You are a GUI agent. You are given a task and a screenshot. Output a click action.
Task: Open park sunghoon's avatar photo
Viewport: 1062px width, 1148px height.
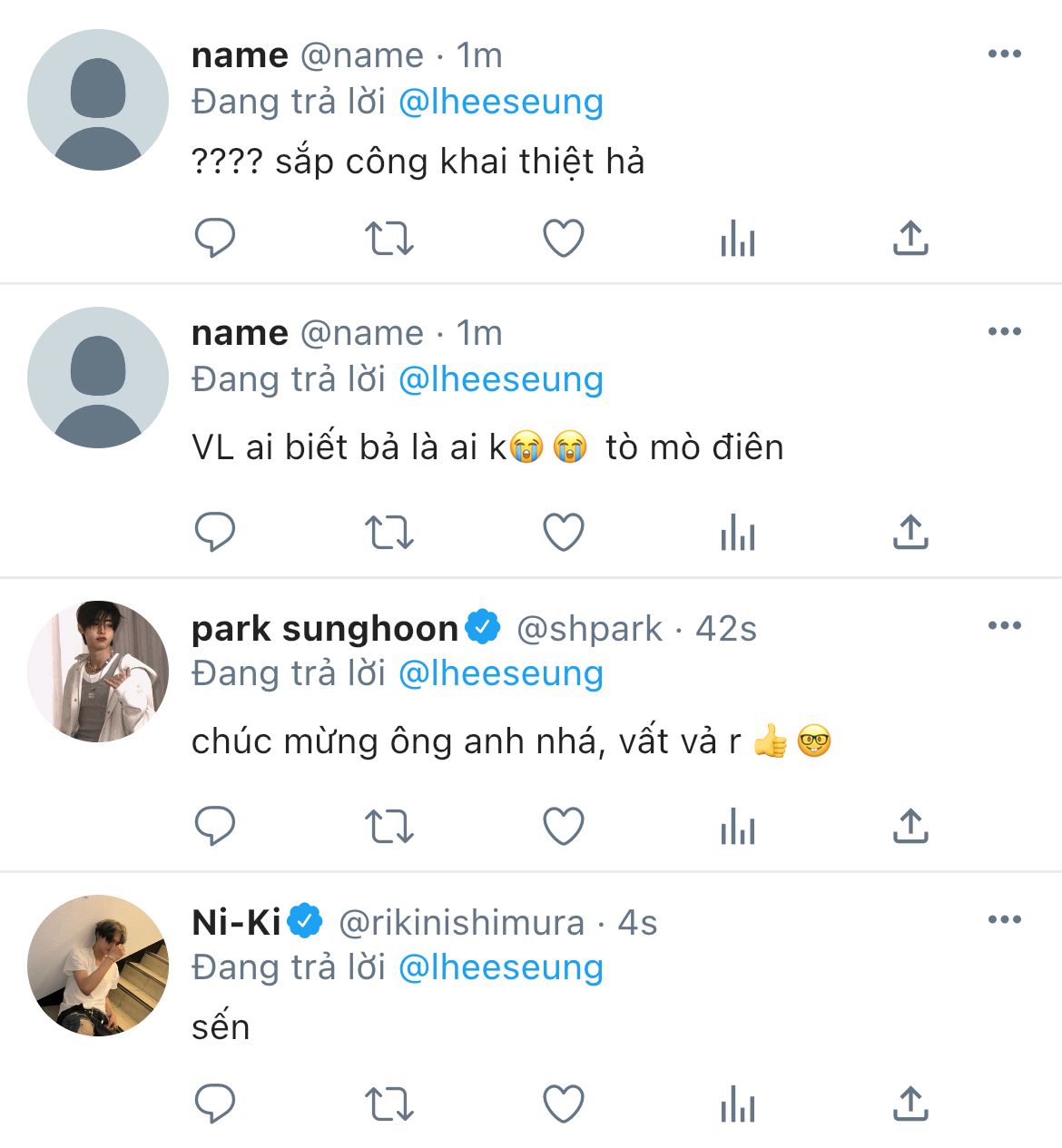coord(98,672)
